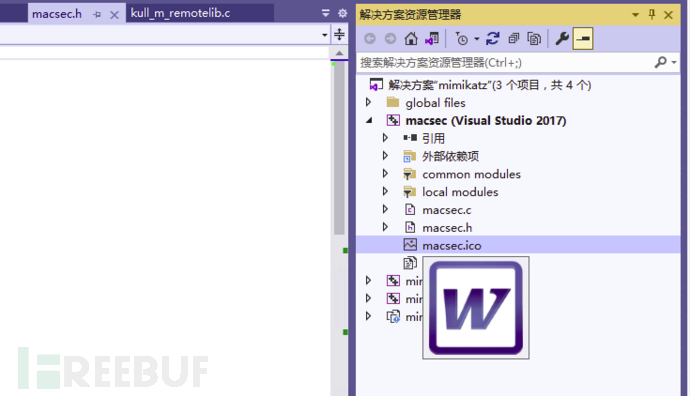
Task: Expand the global files folder
Action: pos(368,103)
